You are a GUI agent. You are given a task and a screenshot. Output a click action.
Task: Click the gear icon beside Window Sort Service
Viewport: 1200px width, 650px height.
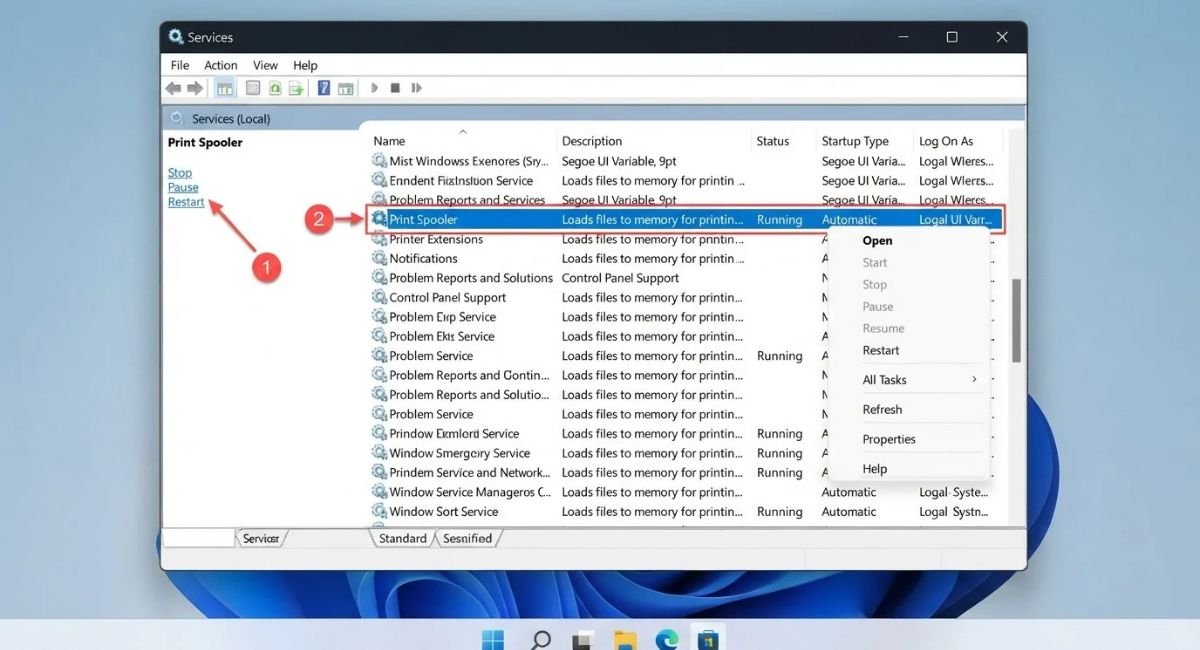380,511
